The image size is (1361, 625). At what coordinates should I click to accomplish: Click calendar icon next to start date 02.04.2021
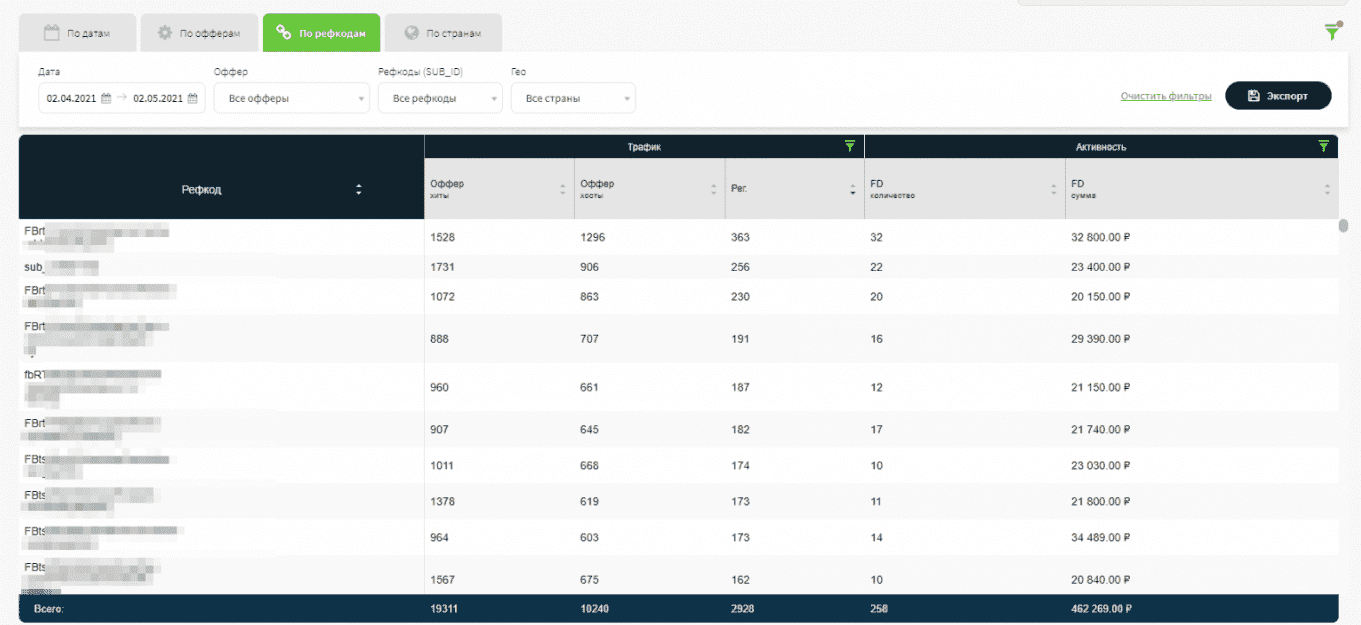(x=106, y=98)
